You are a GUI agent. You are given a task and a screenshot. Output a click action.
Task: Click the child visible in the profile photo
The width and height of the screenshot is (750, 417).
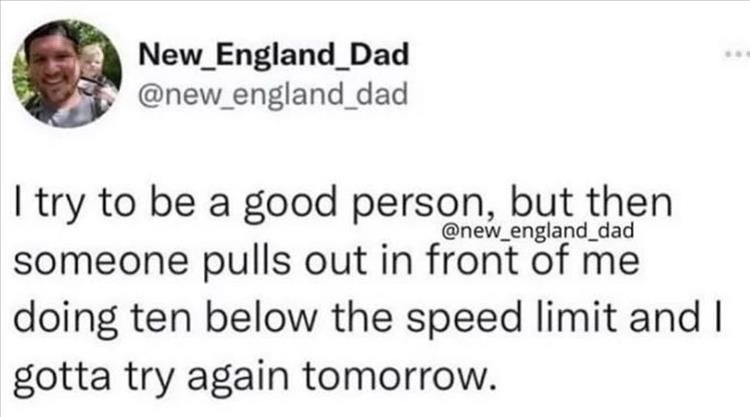click(x=92, y=62)
